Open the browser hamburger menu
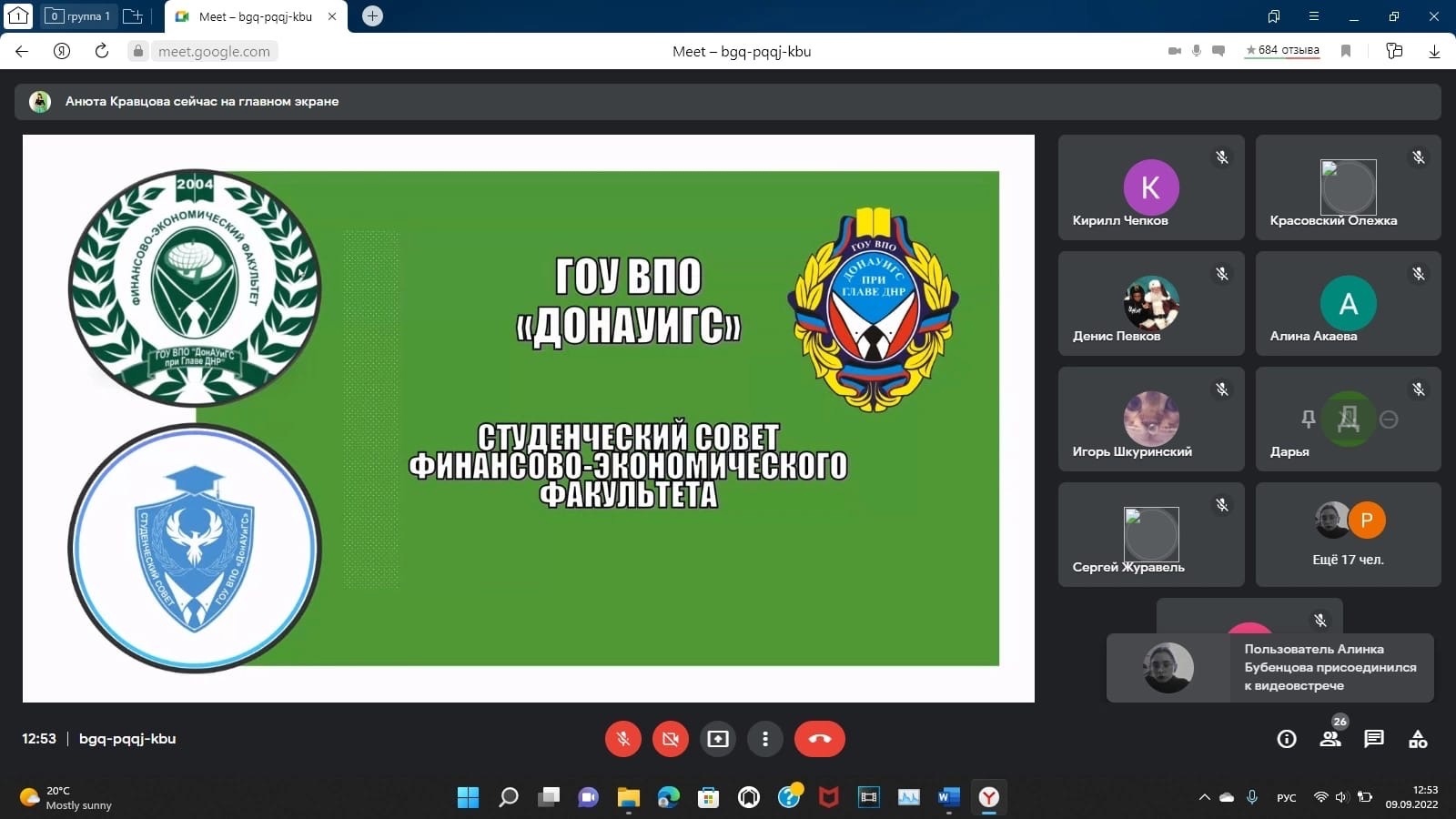This screenshot has height=819, width=1456. 1314,16
